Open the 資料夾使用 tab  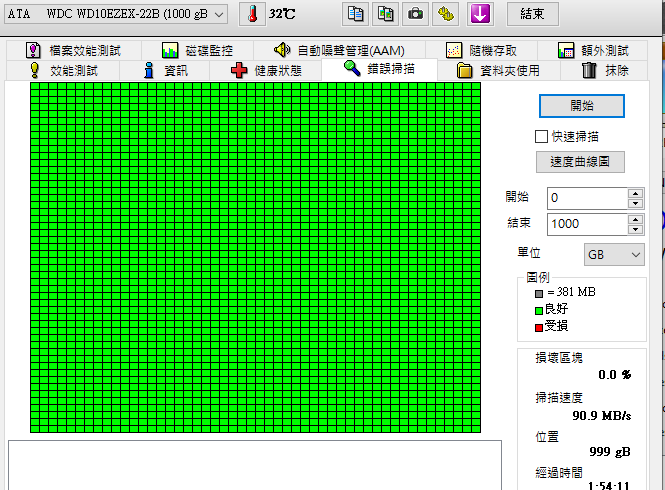click(x=499, y=70)
